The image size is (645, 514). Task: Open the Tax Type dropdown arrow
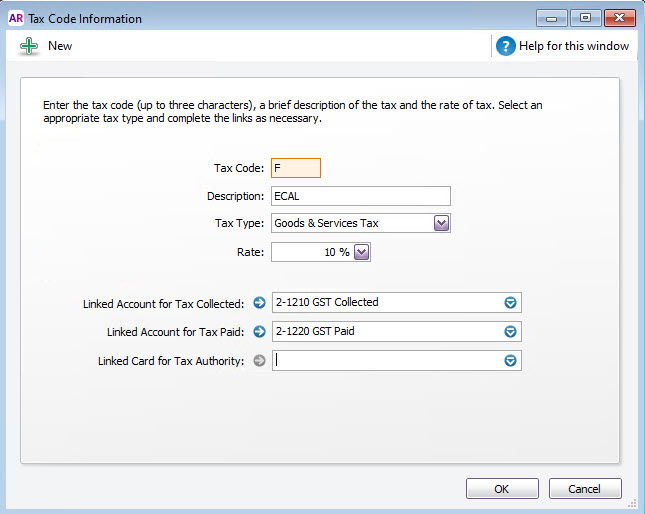click(441, 223)
